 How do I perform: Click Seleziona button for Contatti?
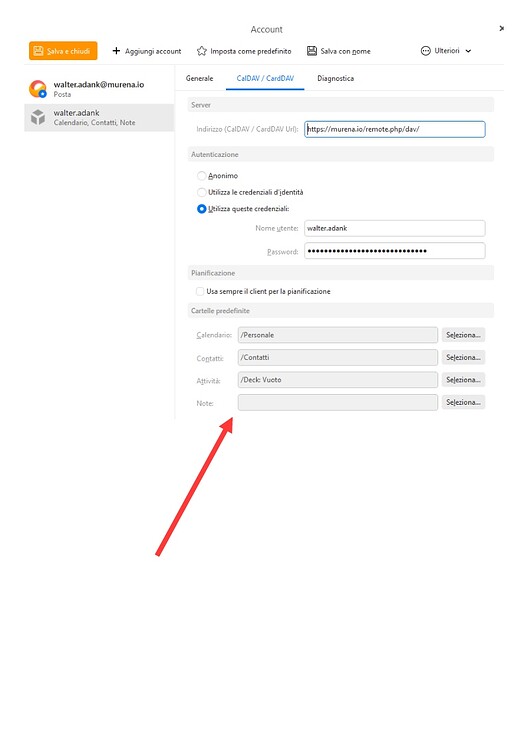(463, 357)
